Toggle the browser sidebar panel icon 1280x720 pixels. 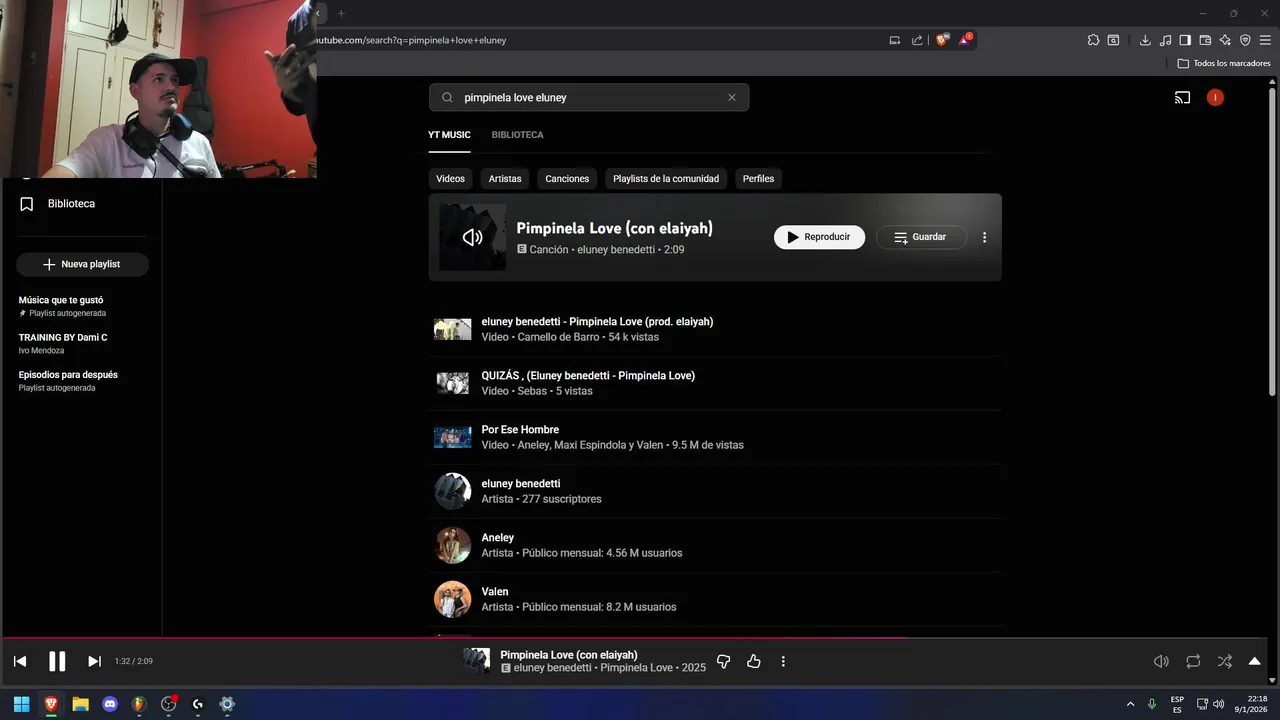[x=1185, y=40]
